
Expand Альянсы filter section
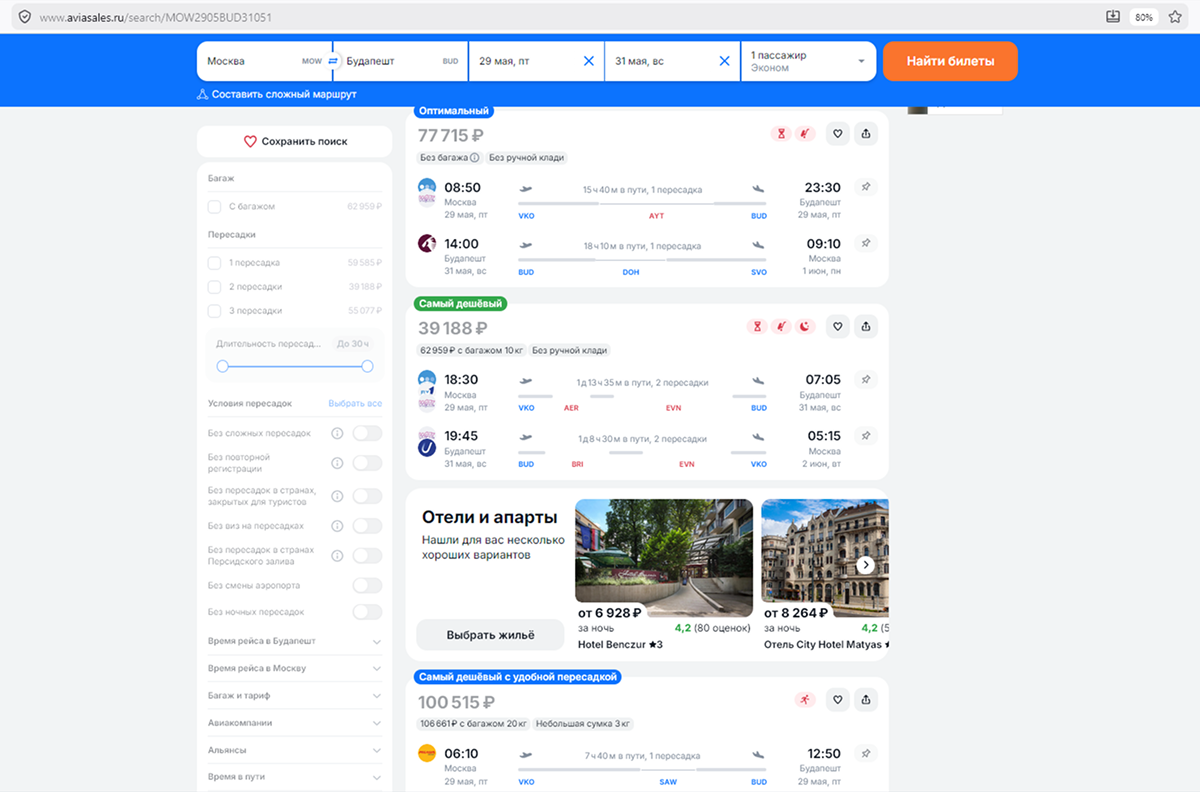pos(294,750)
